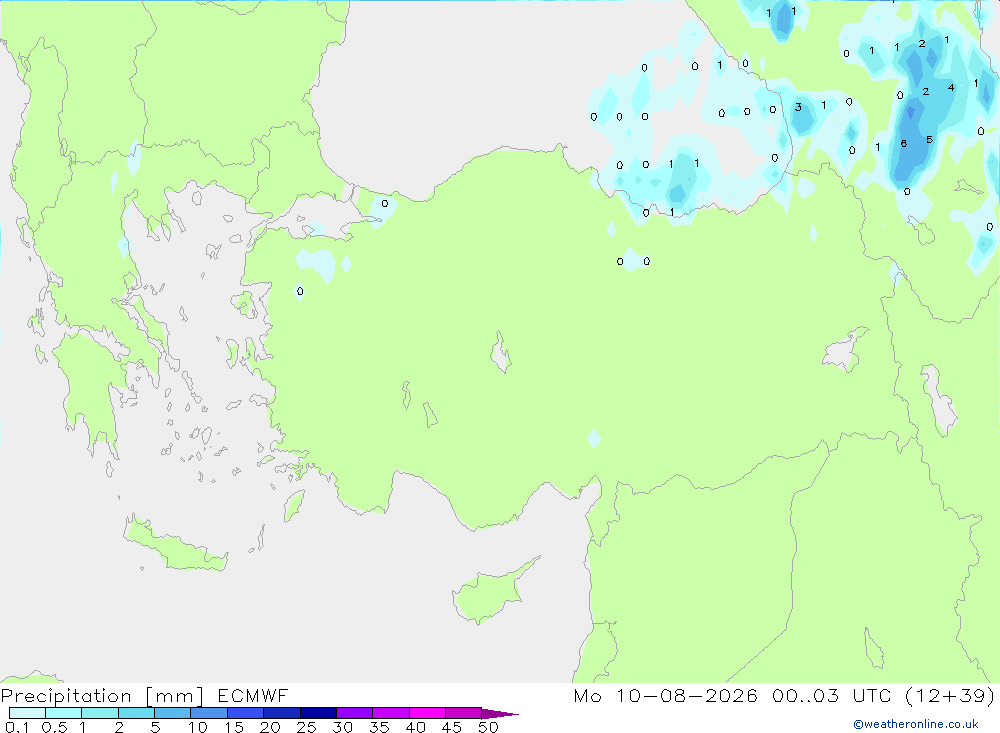The height and width of the screenshot is (733, 1000).
Task: Click the Precipitation [mm] ECMWF title
Action: point(145,695)
